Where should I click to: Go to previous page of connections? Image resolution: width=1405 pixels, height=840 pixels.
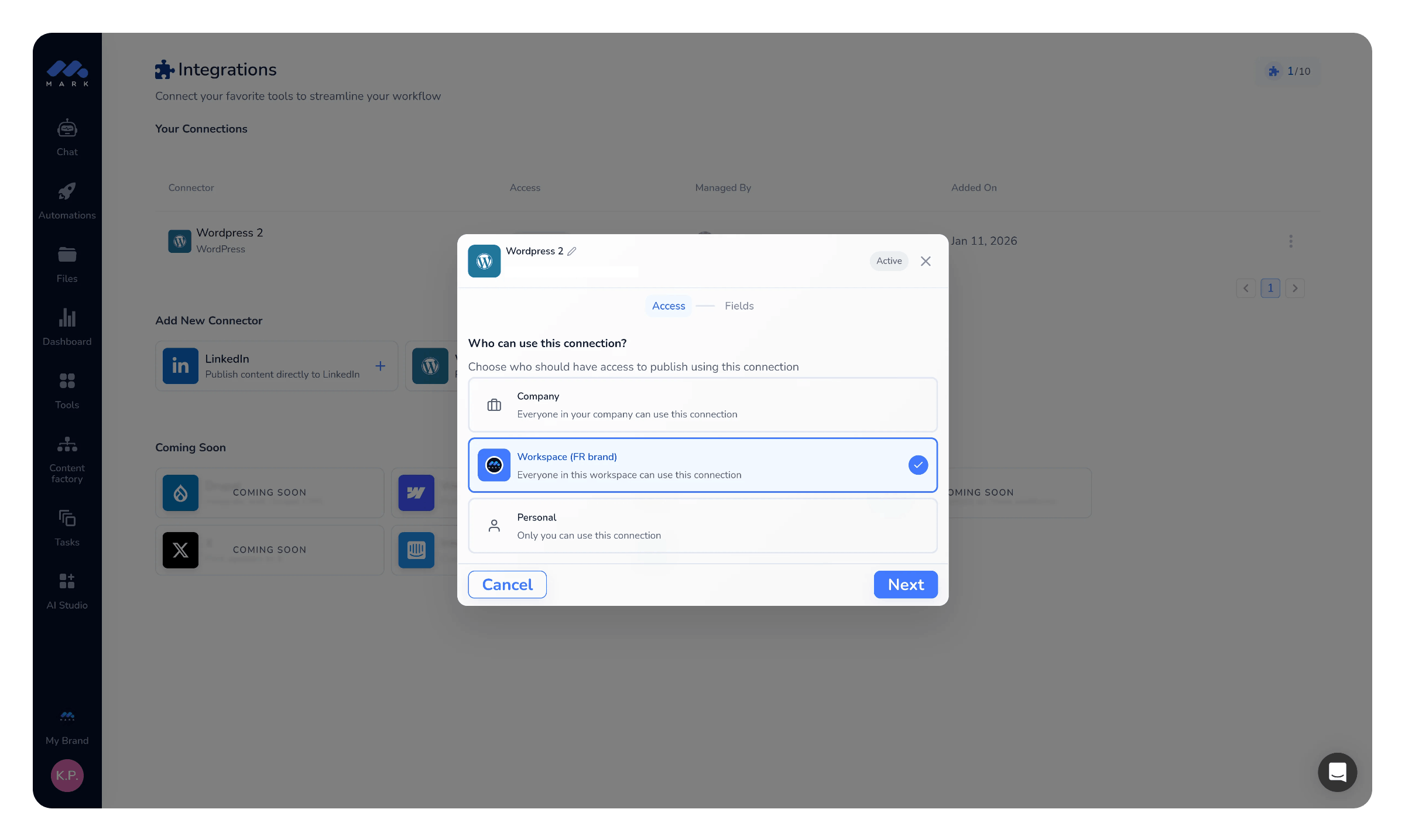click(x=1246, y=288)
